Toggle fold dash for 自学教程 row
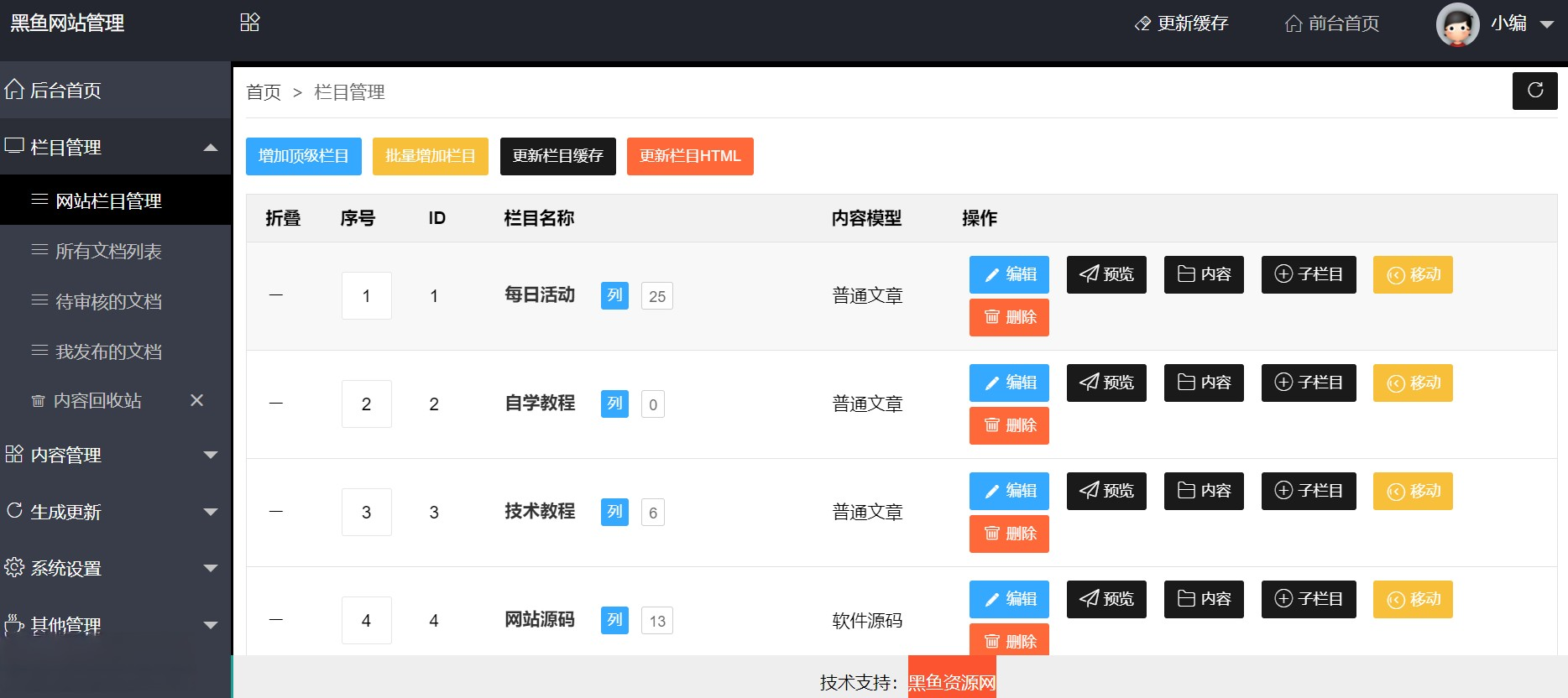 276,404
